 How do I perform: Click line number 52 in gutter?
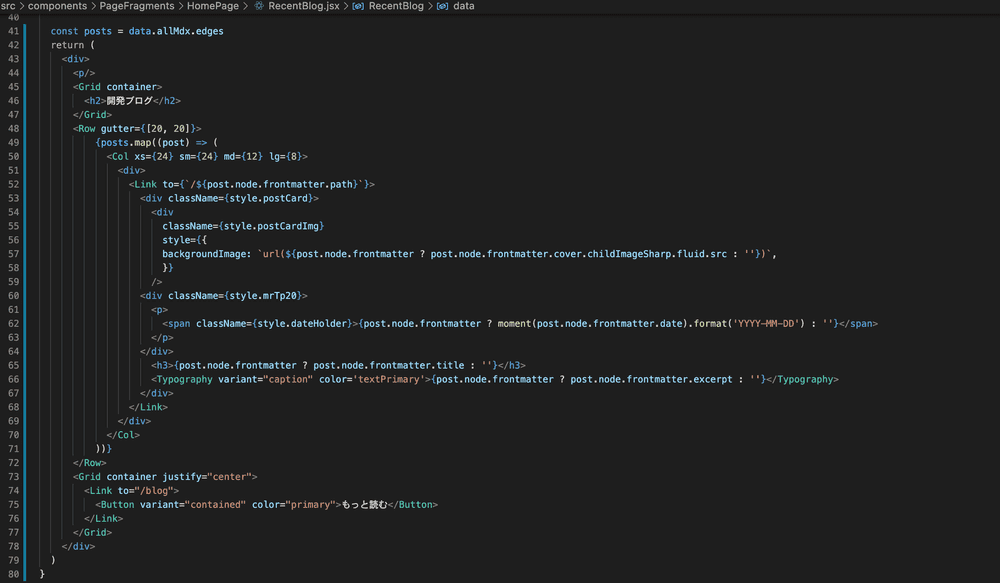point(13,184)
